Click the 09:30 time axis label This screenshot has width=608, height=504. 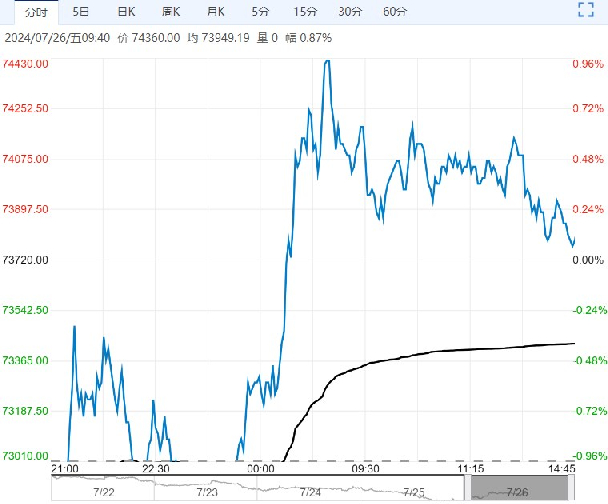tap(365, 468)
